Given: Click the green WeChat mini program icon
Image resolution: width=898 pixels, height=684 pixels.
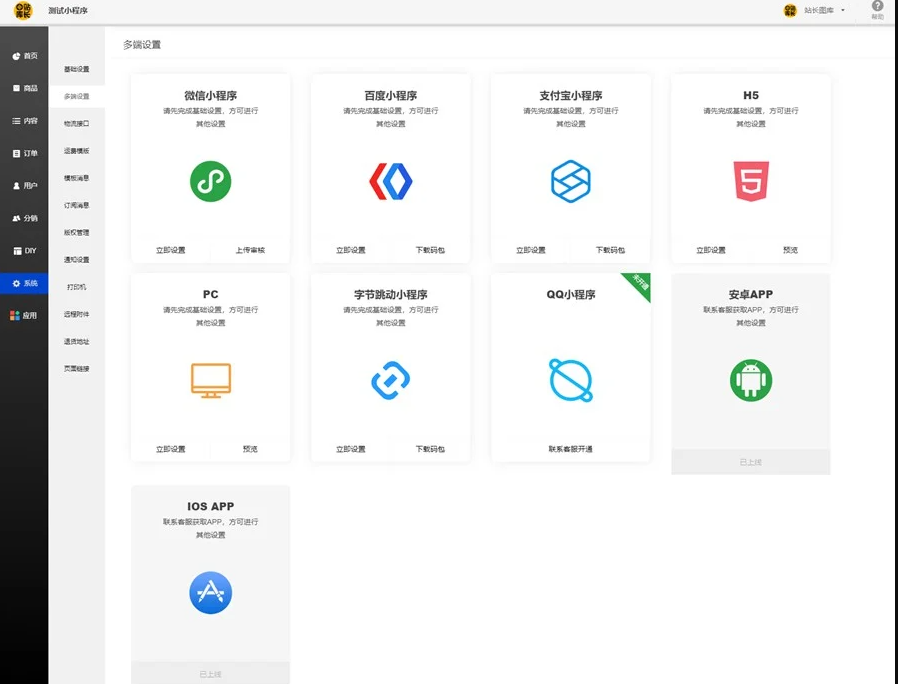Looking at the screenshot, I should (x=210, y=181).
